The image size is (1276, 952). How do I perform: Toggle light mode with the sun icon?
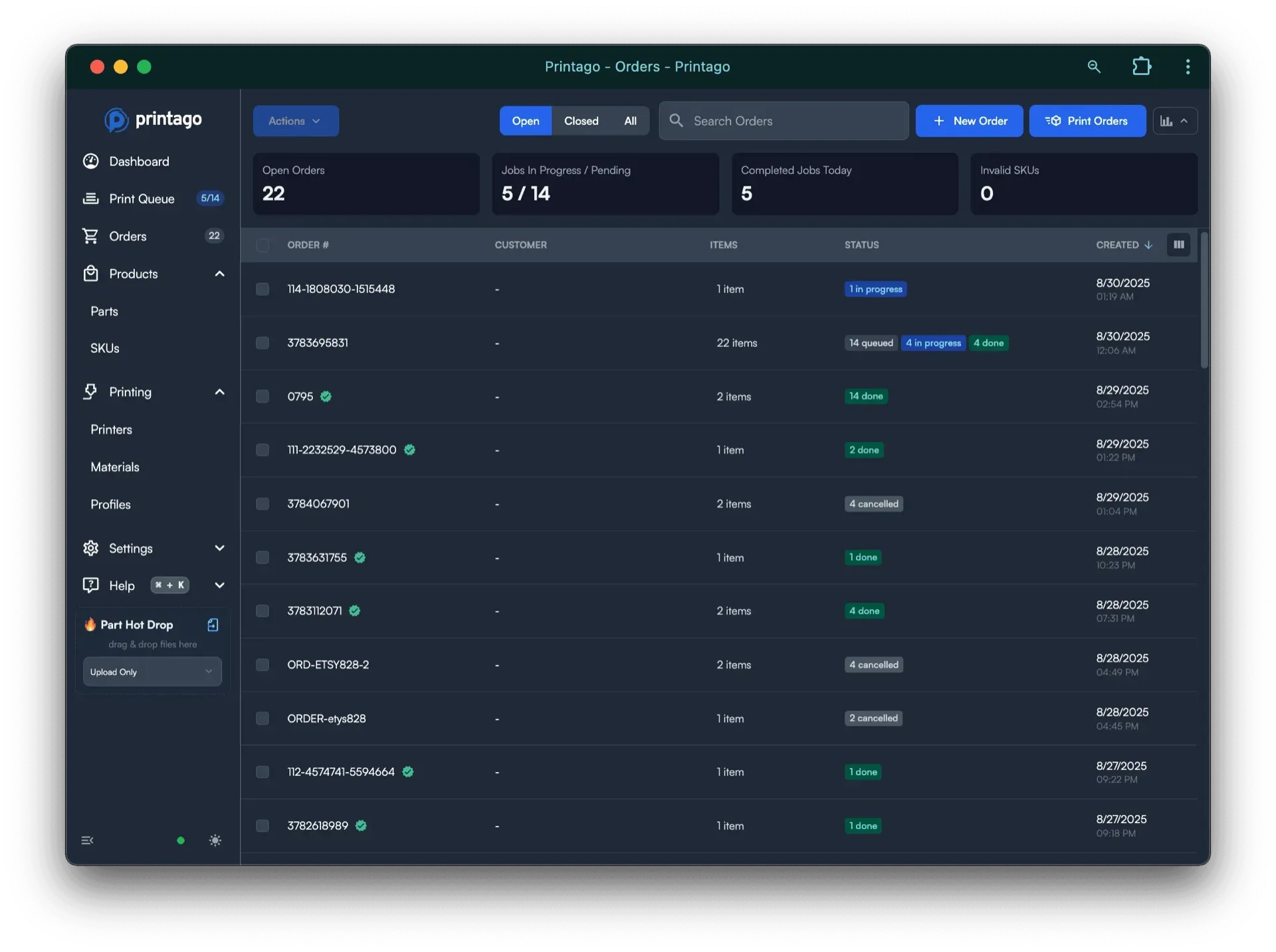pos(215,840)
